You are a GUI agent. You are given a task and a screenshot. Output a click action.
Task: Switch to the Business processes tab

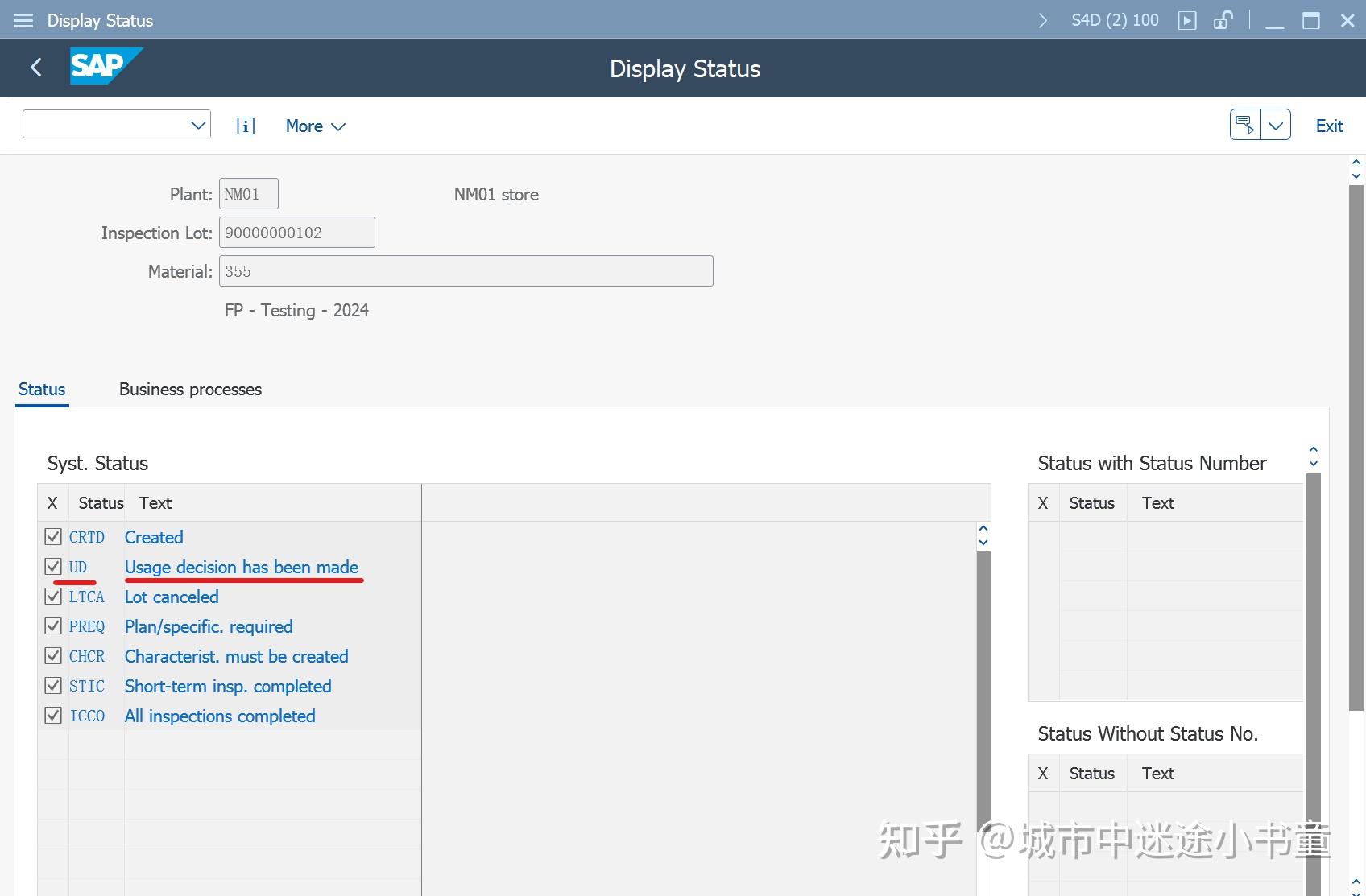[x=190, y=389]
